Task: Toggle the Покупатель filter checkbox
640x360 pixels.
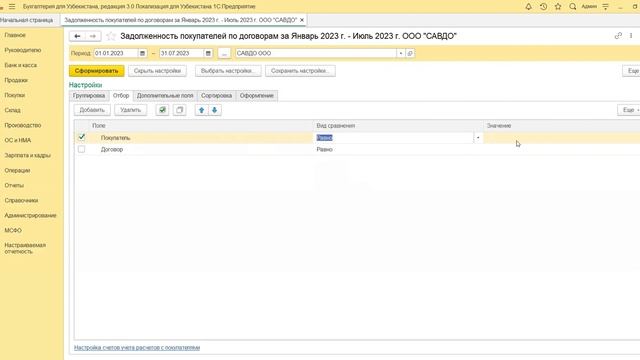Action: click(x=82, y=137)
